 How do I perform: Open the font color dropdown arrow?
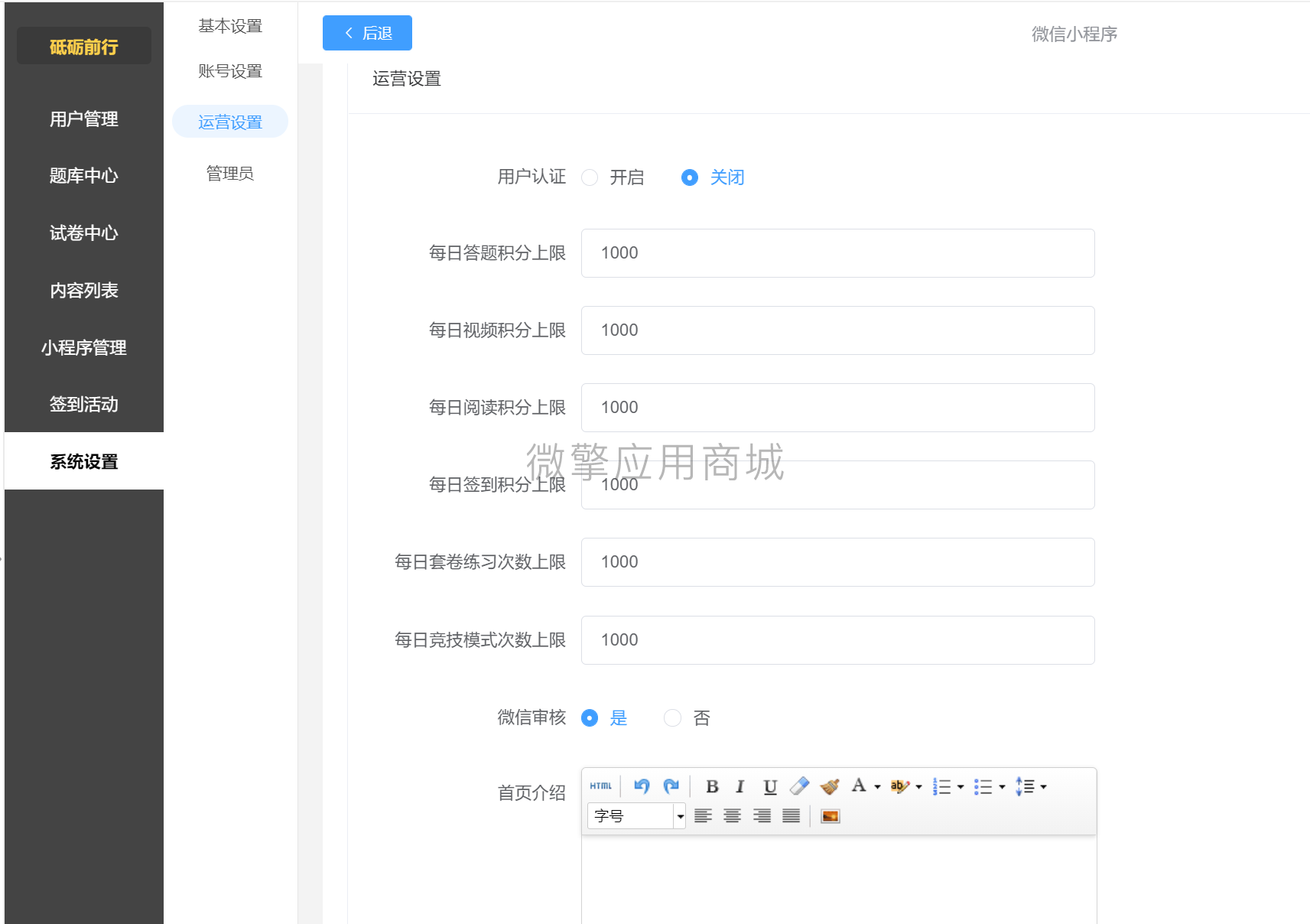click(x=878, y=787)
